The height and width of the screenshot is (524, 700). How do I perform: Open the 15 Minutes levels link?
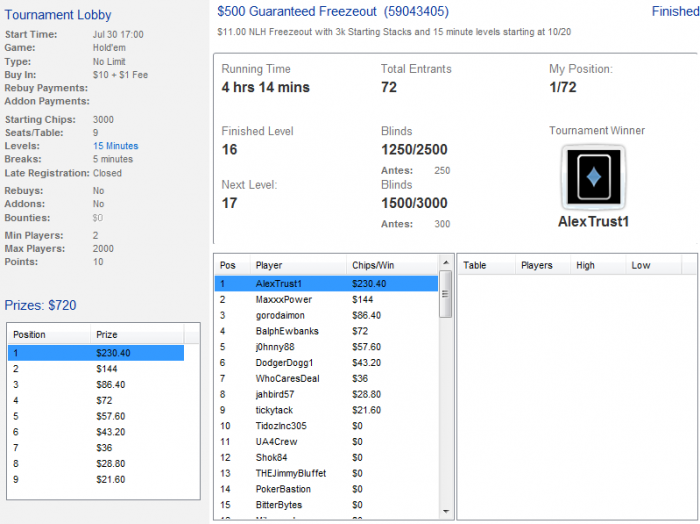pyautogui.click(x=116, y=146)
